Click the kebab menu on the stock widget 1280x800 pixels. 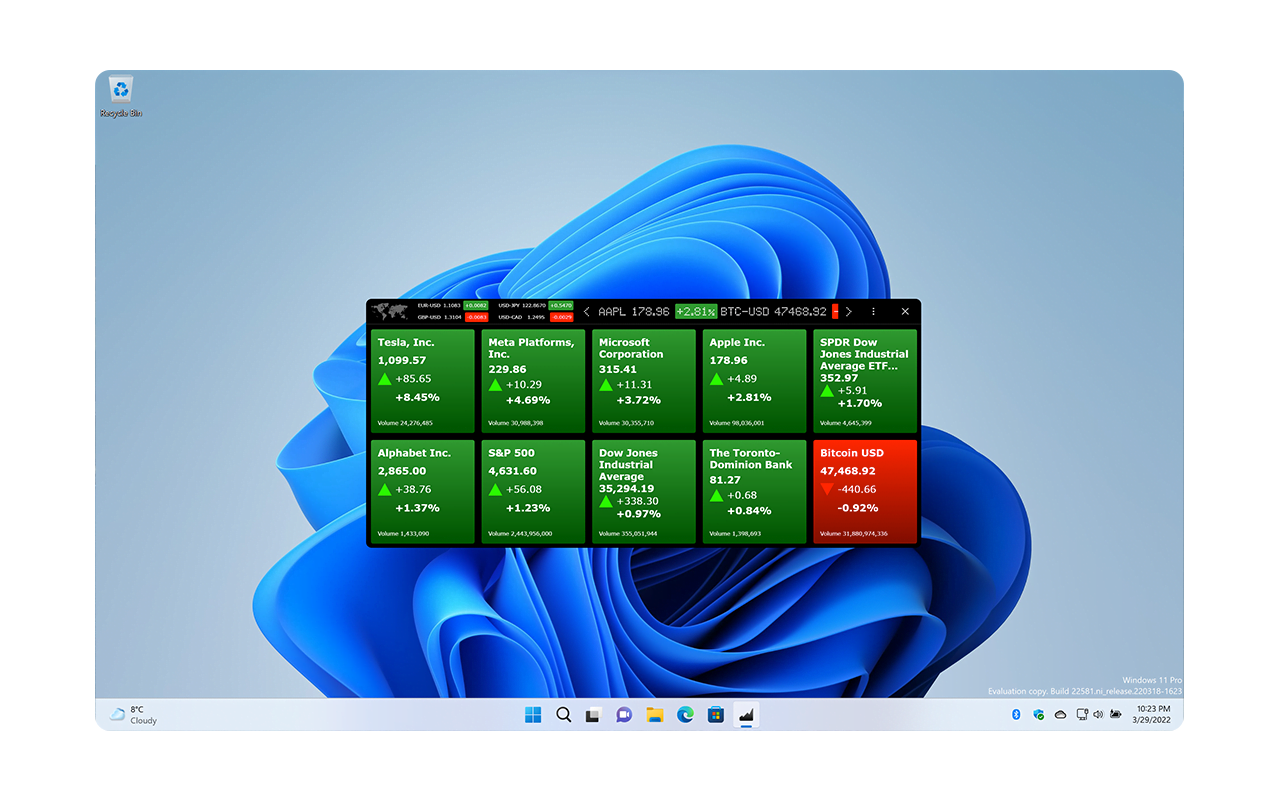point(873,311)
